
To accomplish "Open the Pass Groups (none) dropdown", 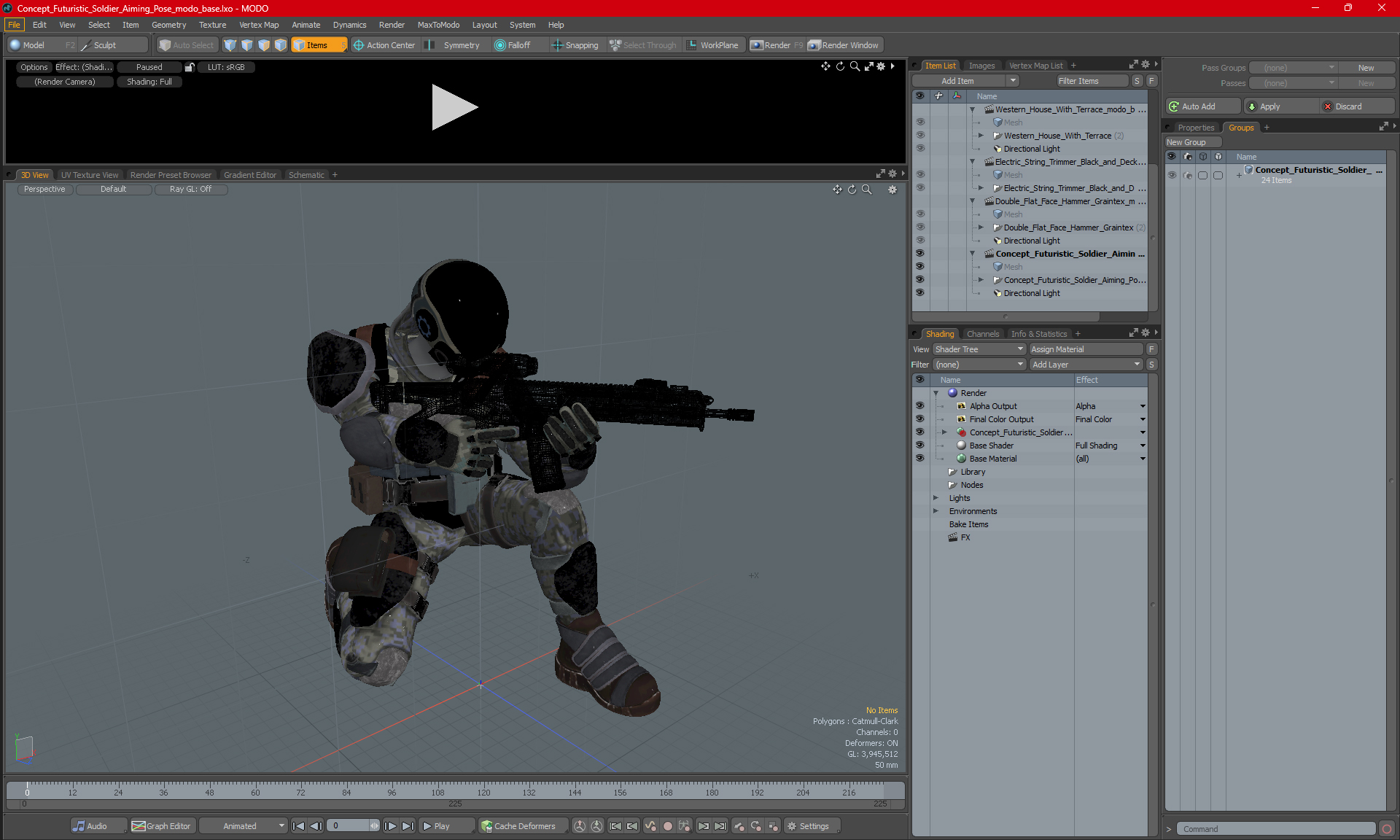I will click(x=1293, y=68).
